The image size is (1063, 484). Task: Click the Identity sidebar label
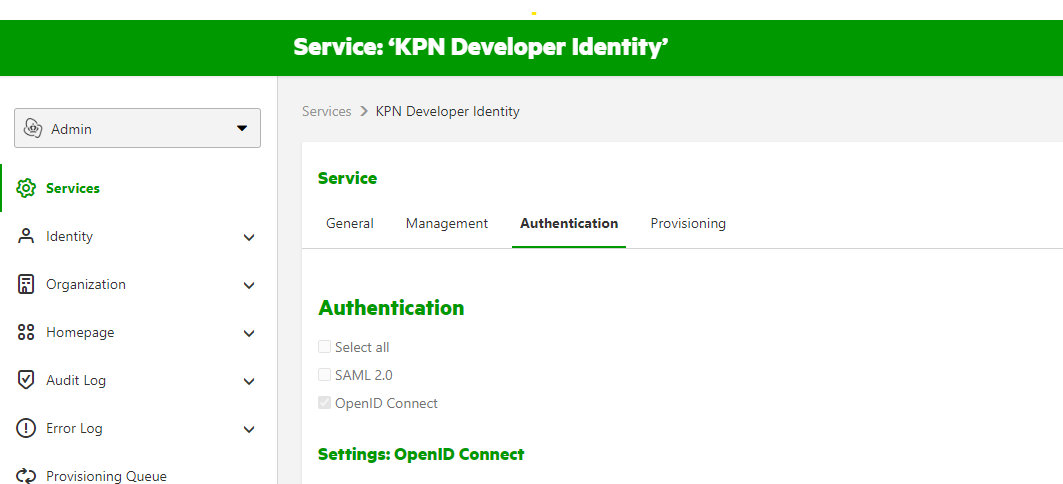69,236
